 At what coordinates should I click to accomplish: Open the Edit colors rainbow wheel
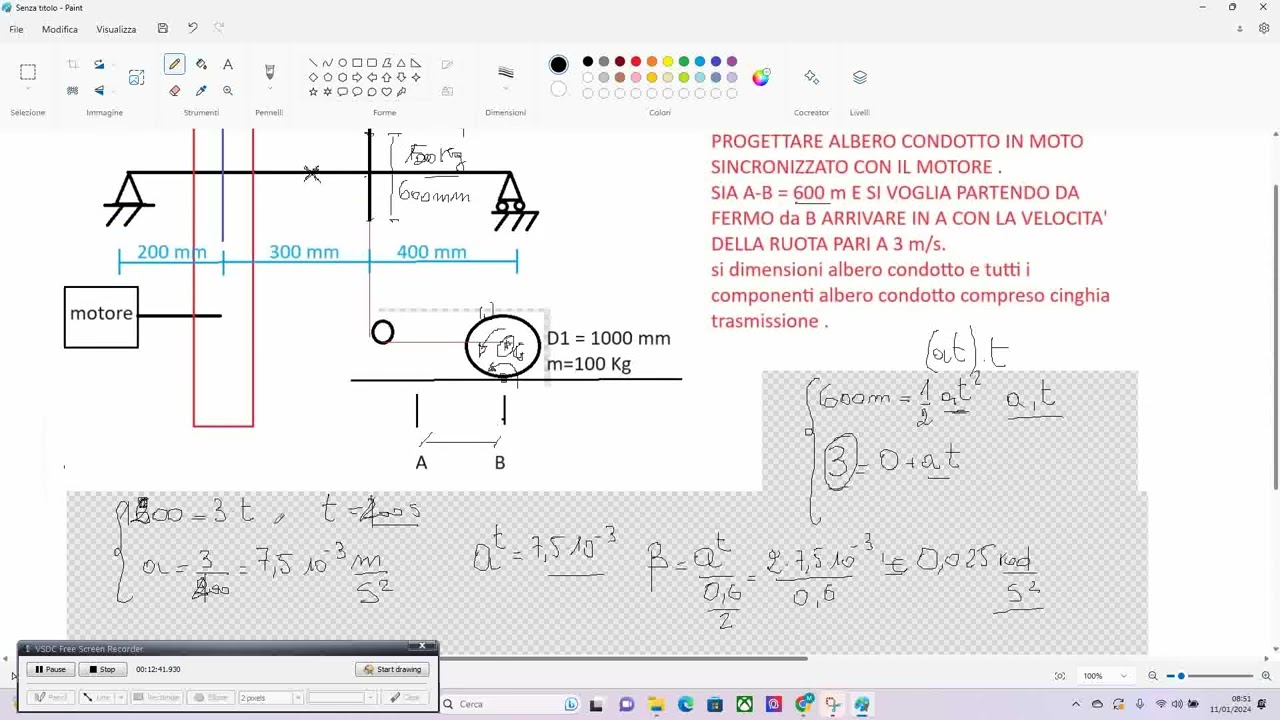tap(762, 77)
